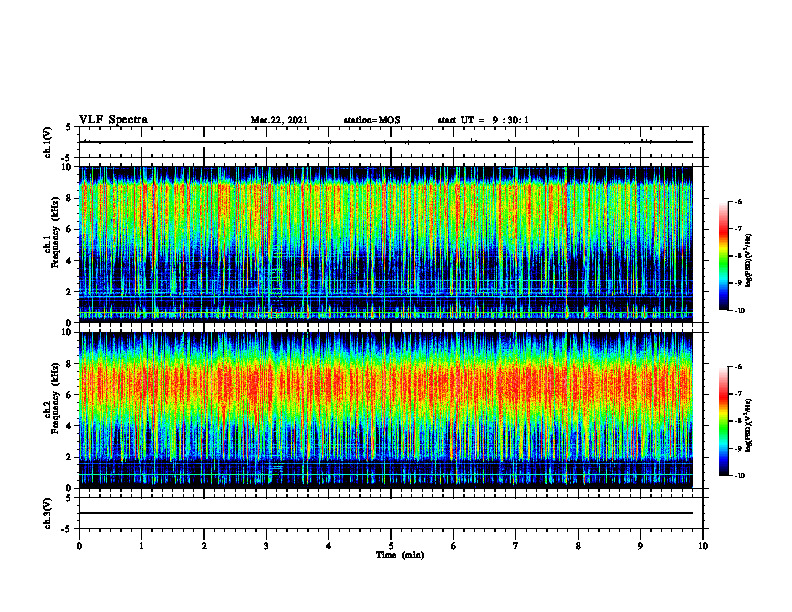The width and height of the screenshot is (792, 612).
Task: Click the "ch.1(V)" axis label
Action: point(47,142)
